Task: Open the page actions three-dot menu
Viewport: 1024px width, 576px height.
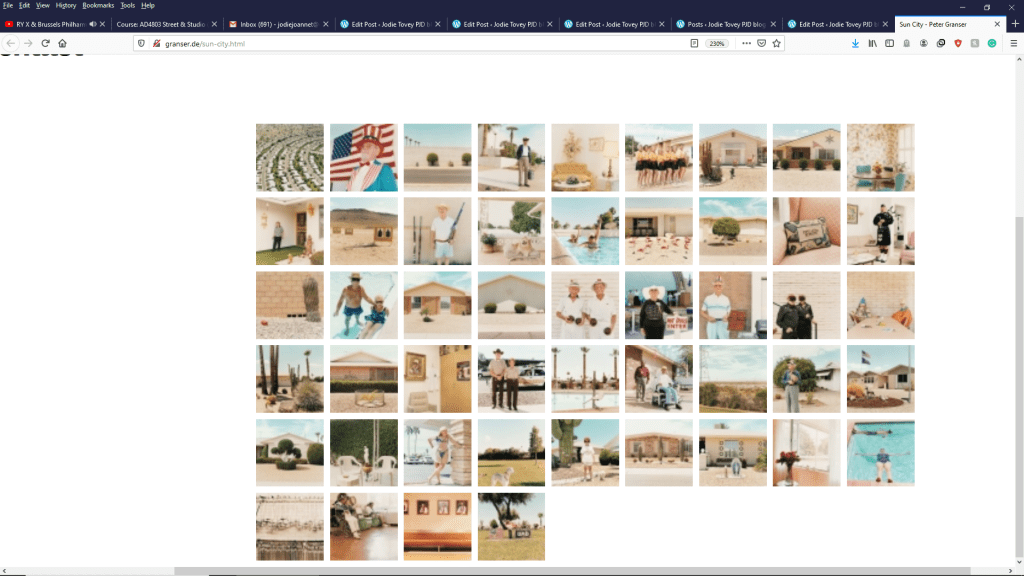Action: point(746,43)
